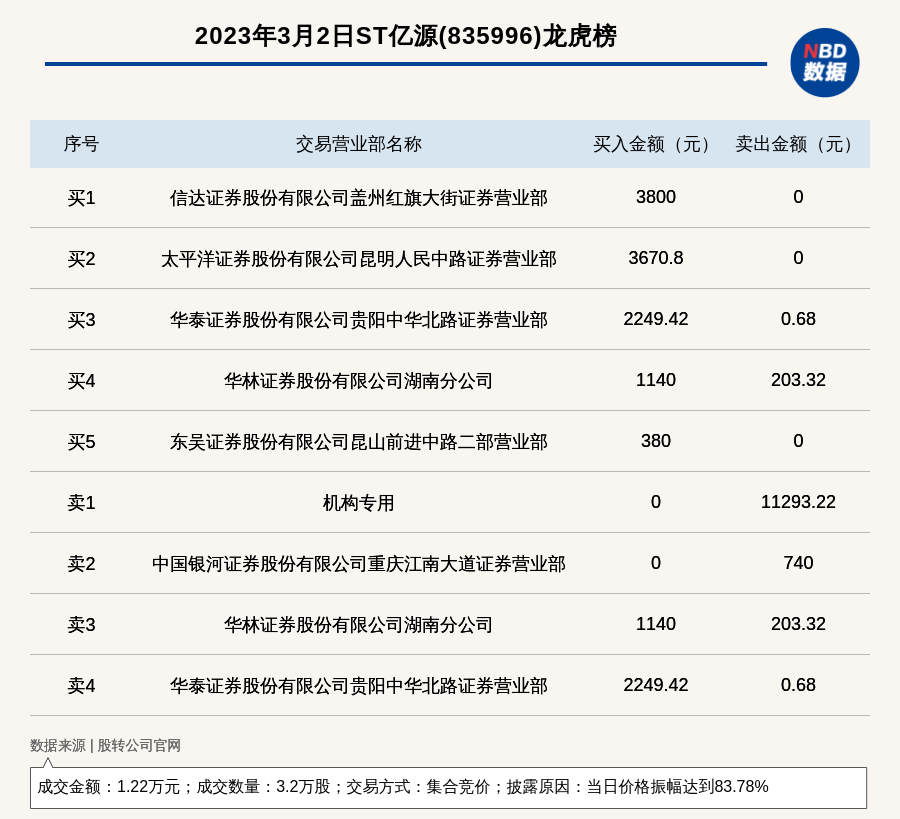Click the buy amount 3800
The width and height of the screenshot is (900, 819).
(655, 197)
